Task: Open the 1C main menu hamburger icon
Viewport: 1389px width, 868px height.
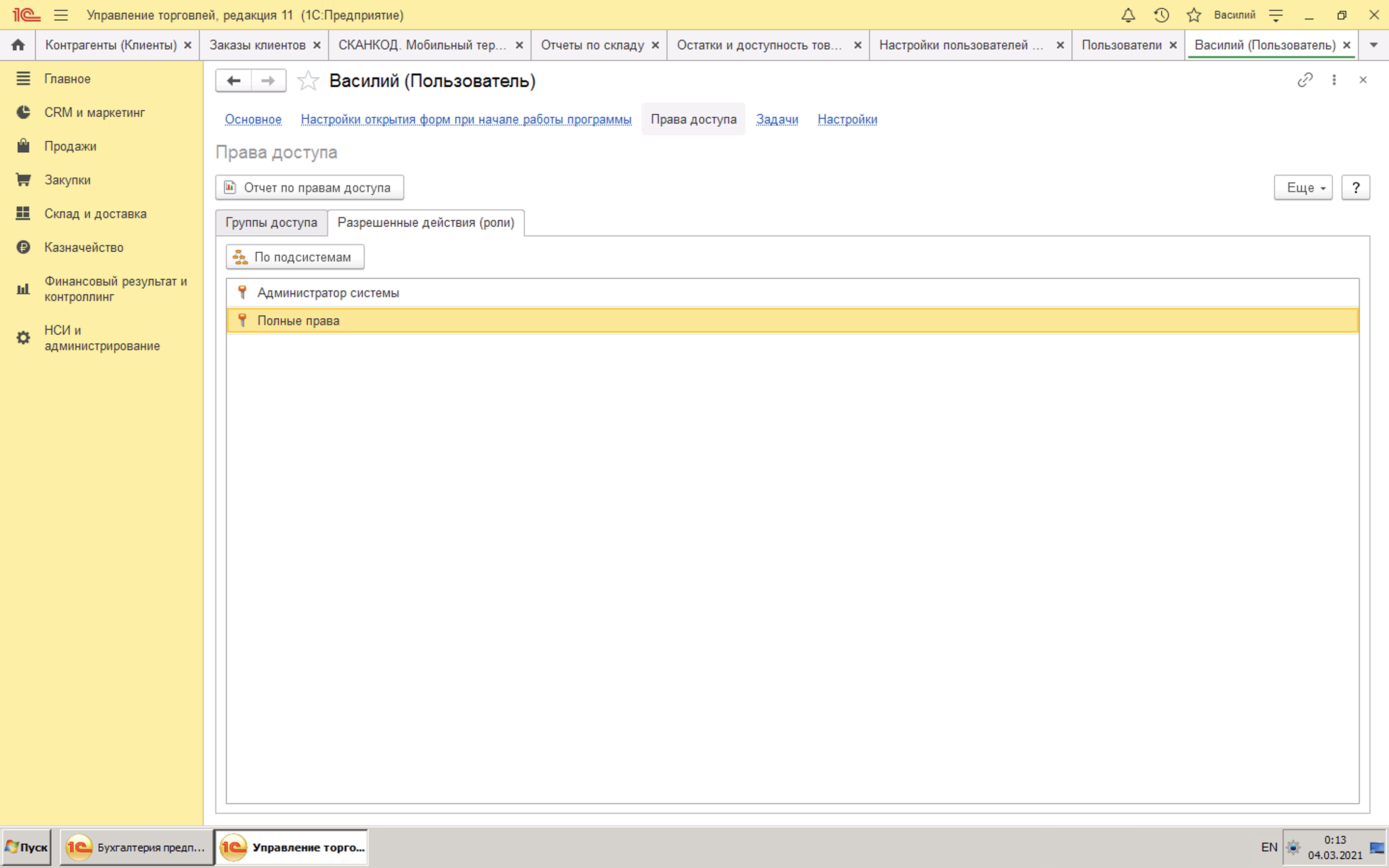Action: 61,15
